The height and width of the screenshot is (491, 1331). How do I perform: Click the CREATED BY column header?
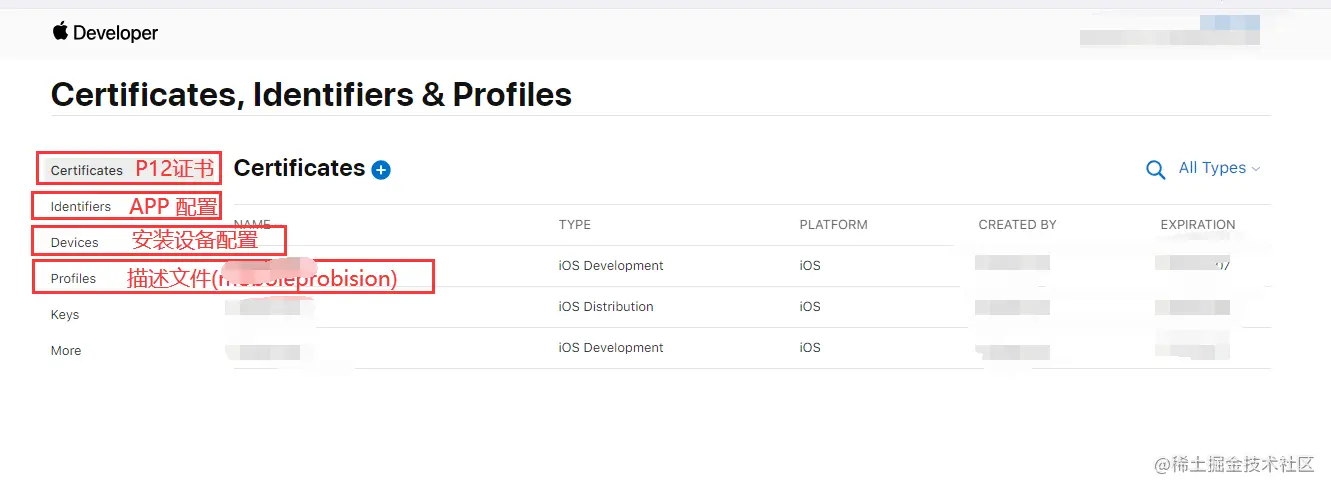coord(1017,225)
